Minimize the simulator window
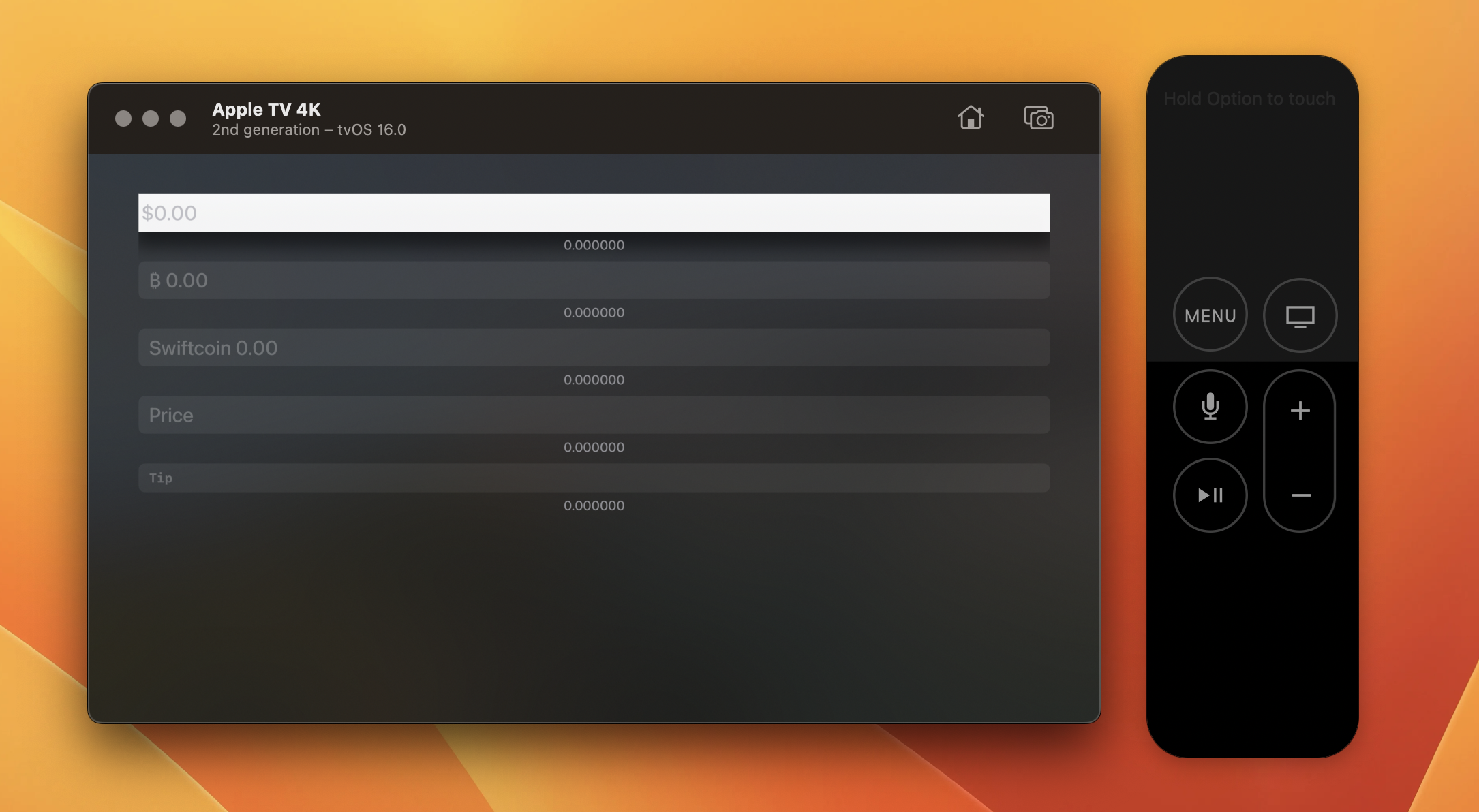This screenshot has height=812, width=1479. click(x=151, y=119)
